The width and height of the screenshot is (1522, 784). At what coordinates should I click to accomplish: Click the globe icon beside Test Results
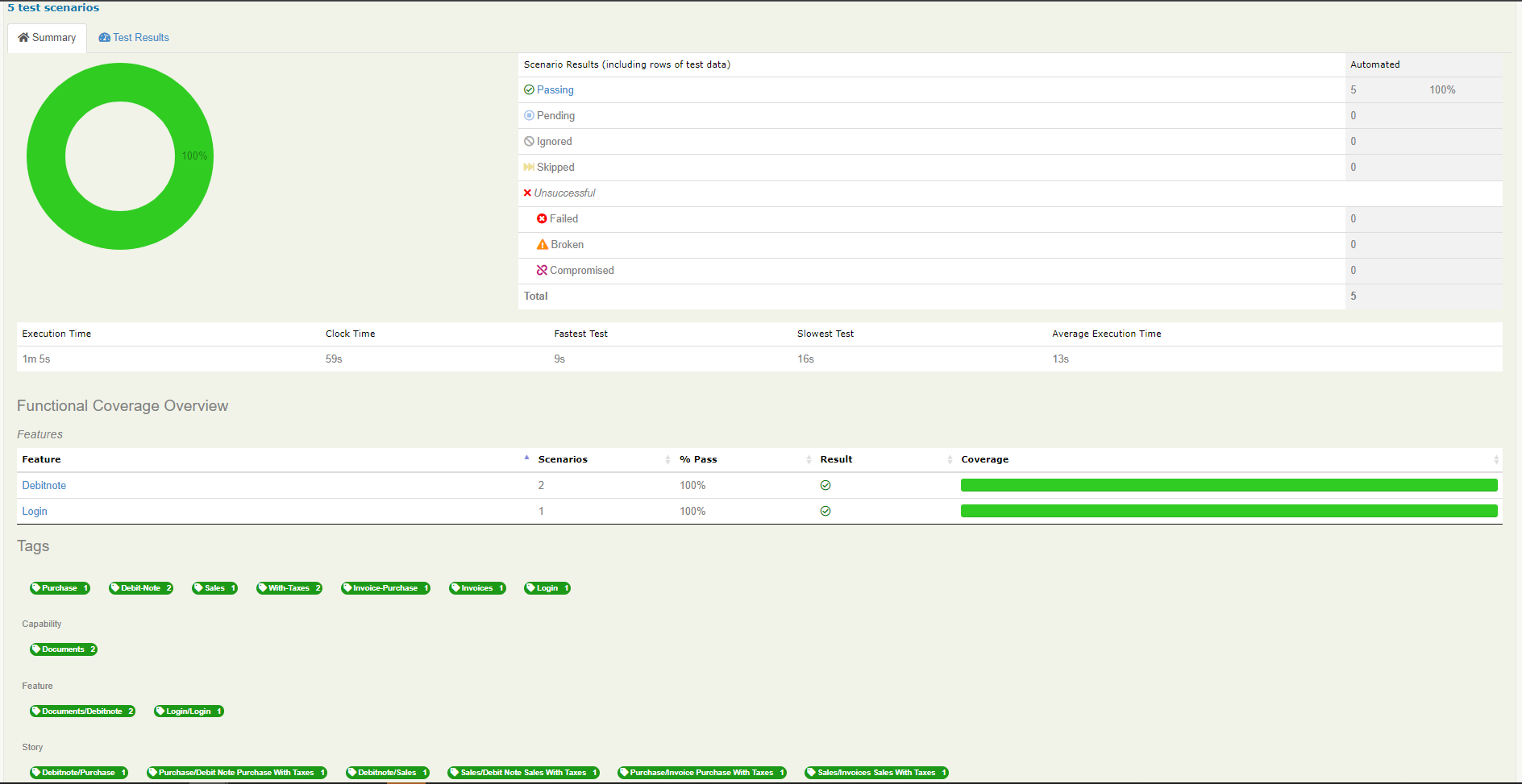[104, 37]
